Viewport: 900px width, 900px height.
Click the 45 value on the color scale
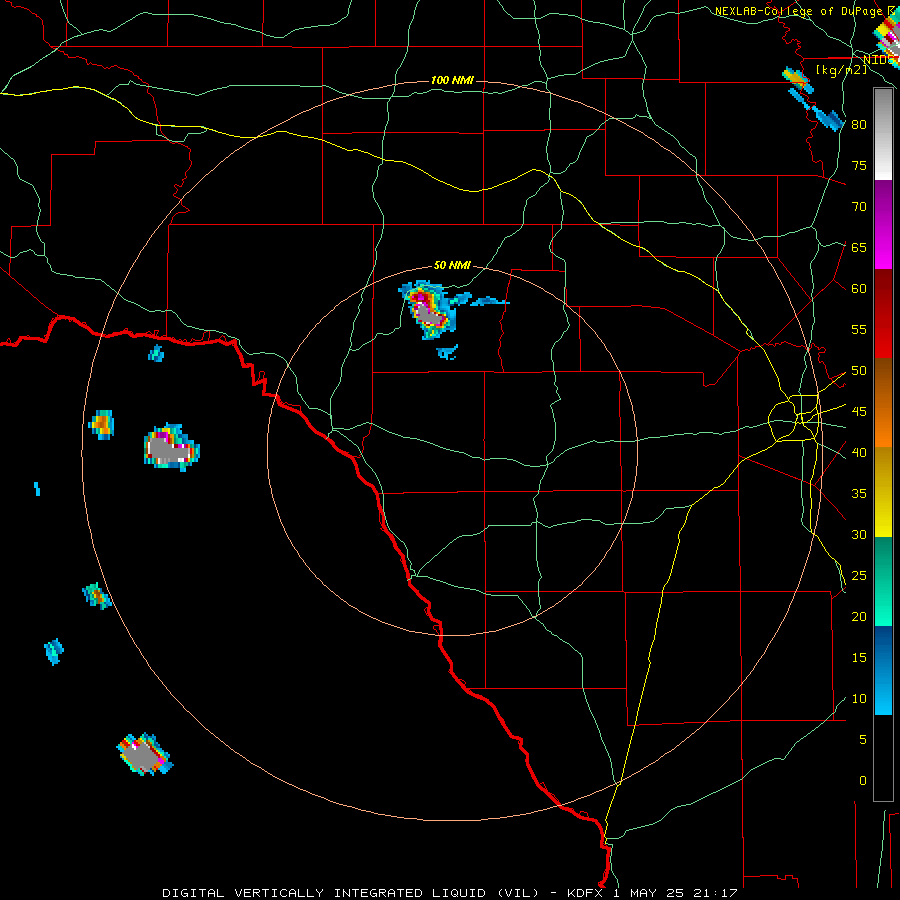[859, 412]
